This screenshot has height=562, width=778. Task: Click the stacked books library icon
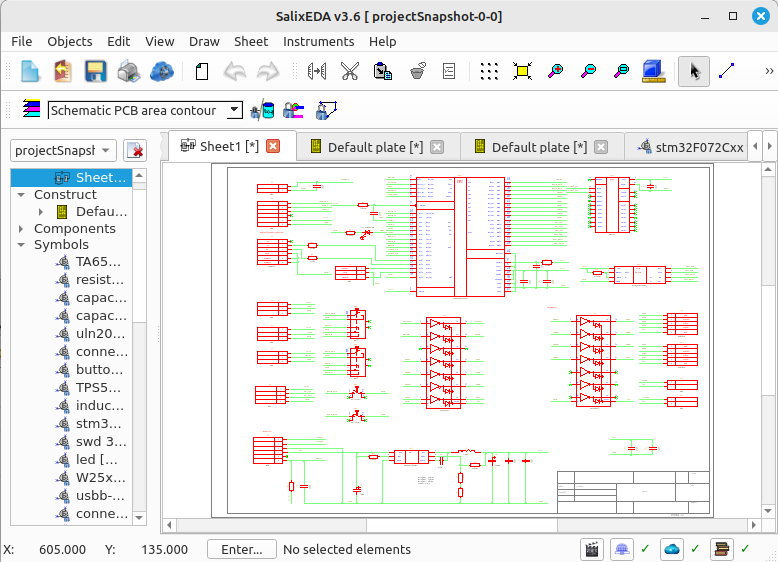(x=721, y=549)
